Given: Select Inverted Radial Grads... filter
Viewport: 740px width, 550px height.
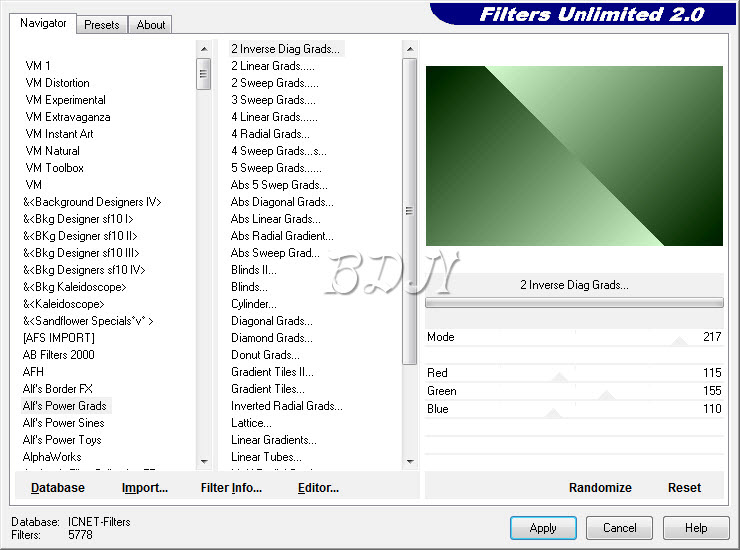Looking at the screenshot, I should (286, 406).
